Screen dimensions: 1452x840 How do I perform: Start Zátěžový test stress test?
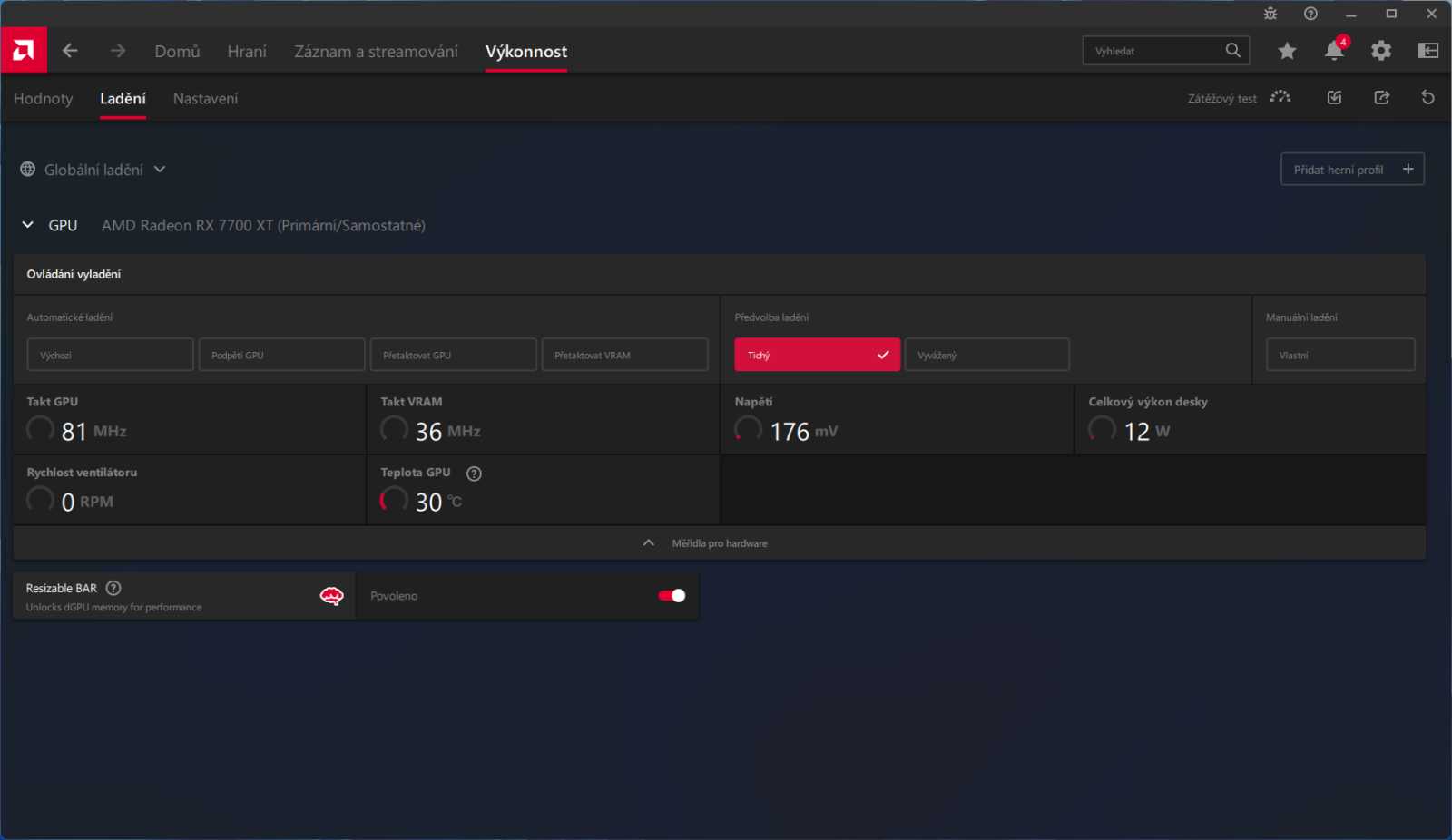tap(1239, 98)
